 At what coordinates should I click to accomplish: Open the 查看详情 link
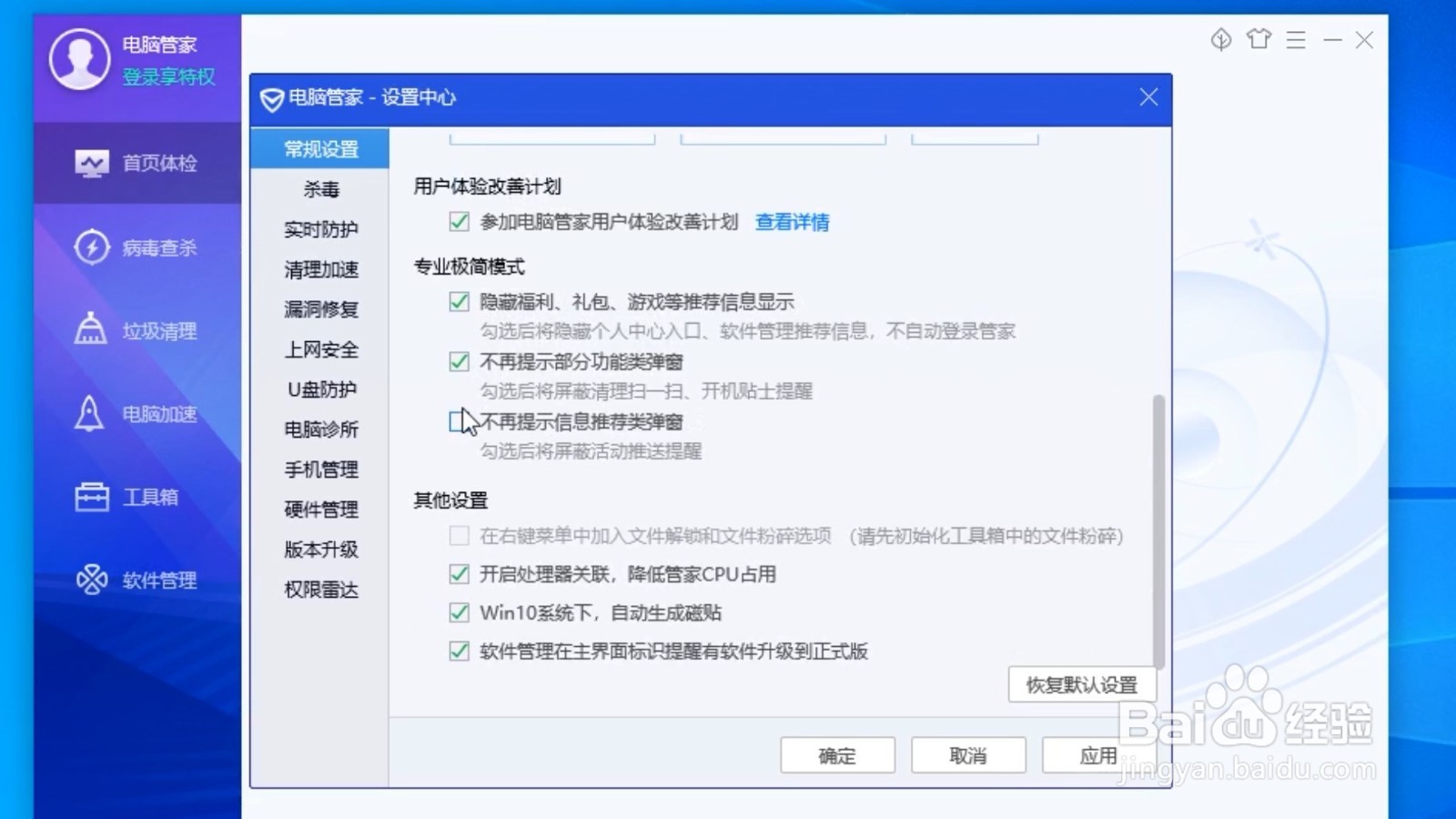[x=792, y=222]
